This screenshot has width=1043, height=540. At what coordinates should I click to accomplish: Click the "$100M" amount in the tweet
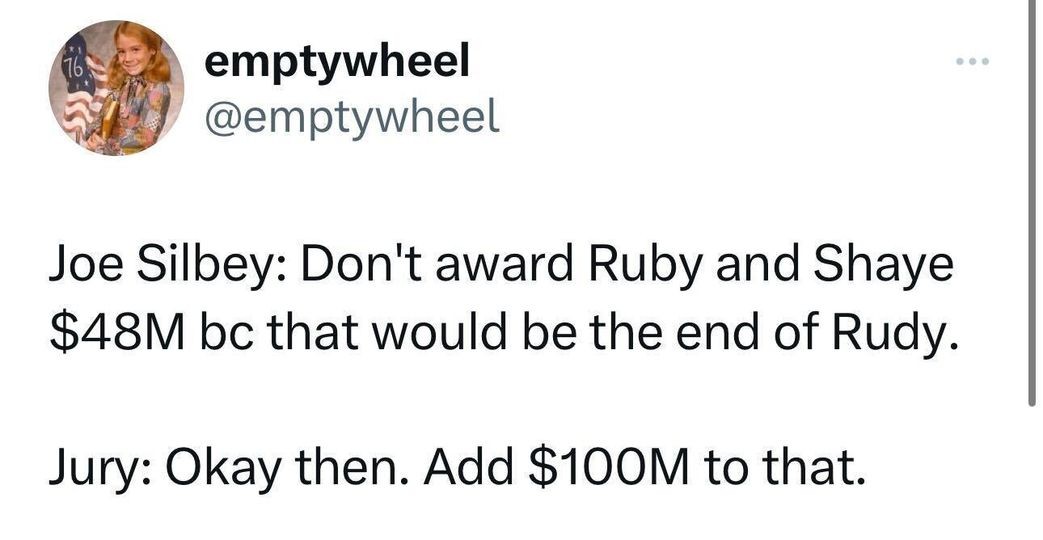(572, 465)
